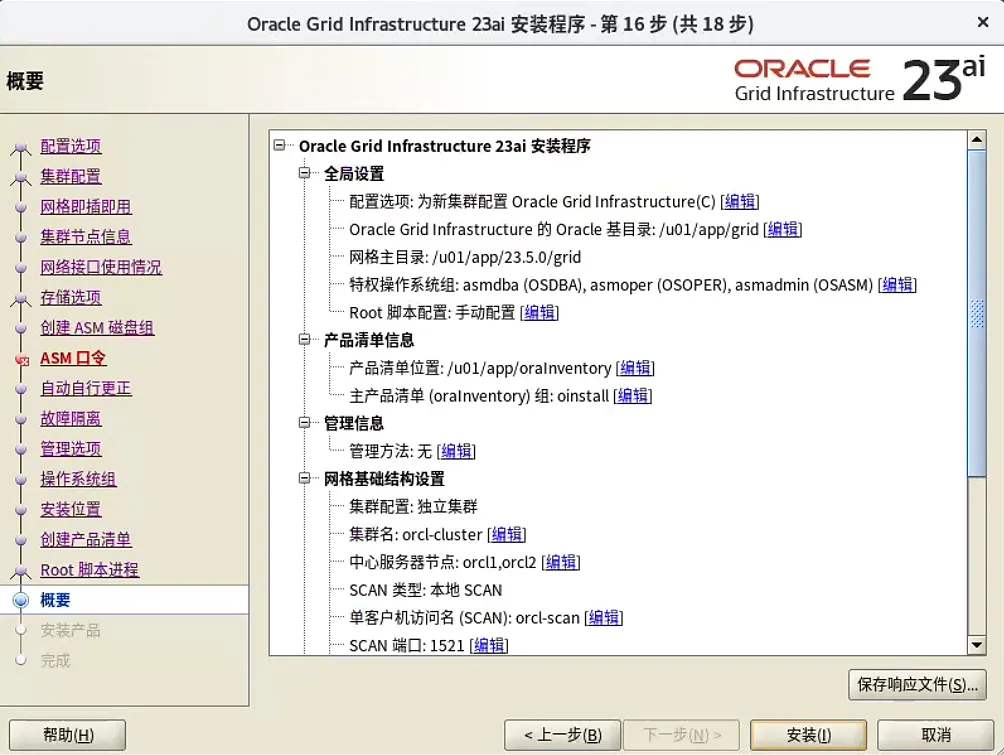This screenshot has height=755, width=1004.
Task: Click the grayed 安装产品 step icon
Action: tap(22, 630)
